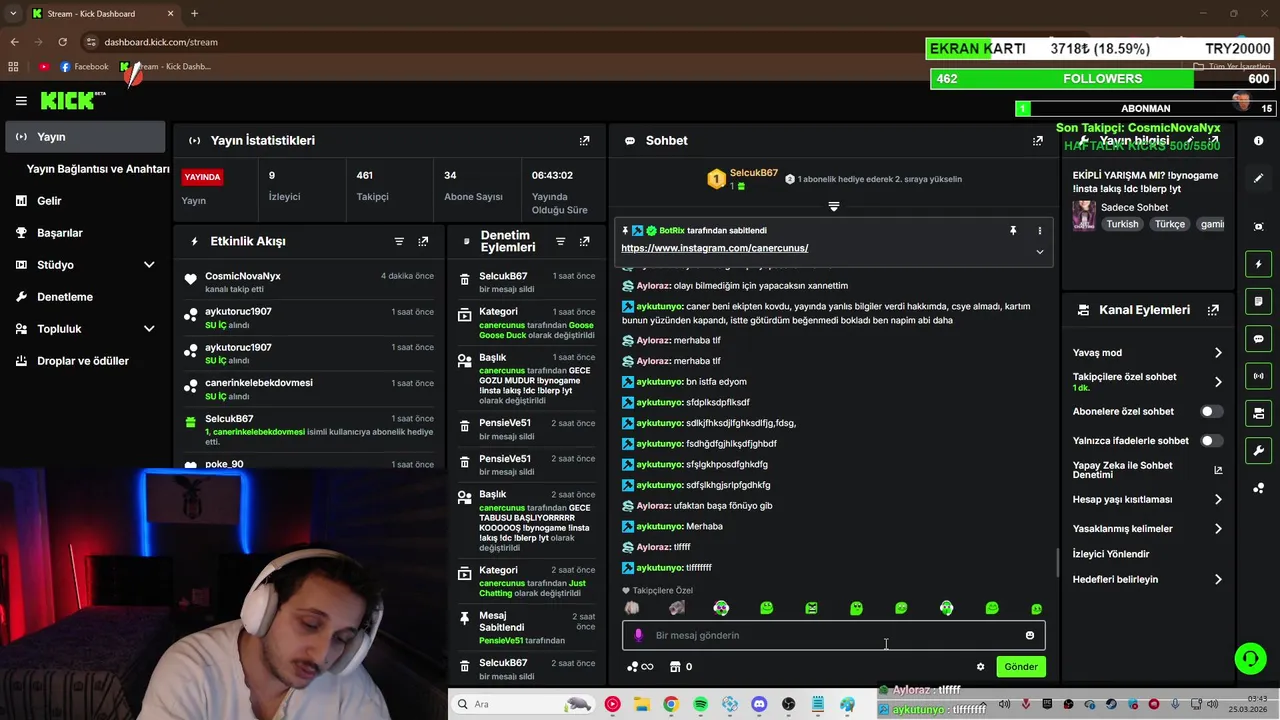
Task: Open Droplar ve ödüller in sidebar
Action: (85, 361)
